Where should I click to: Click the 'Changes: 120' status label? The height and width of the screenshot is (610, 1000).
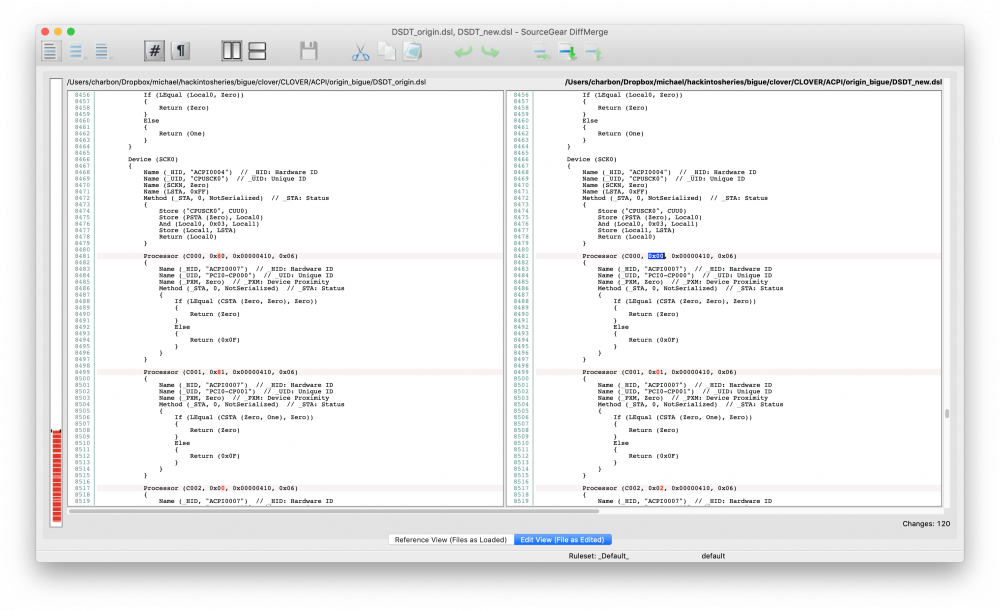tap(926, 524)
